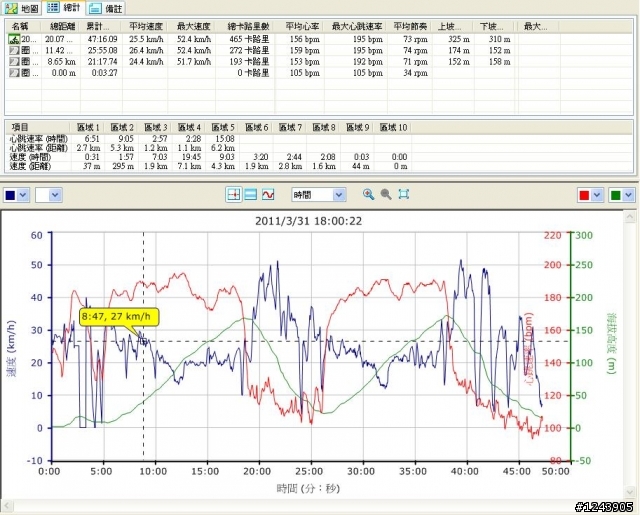Sort by the 平均心率 column header

point(300,27)
